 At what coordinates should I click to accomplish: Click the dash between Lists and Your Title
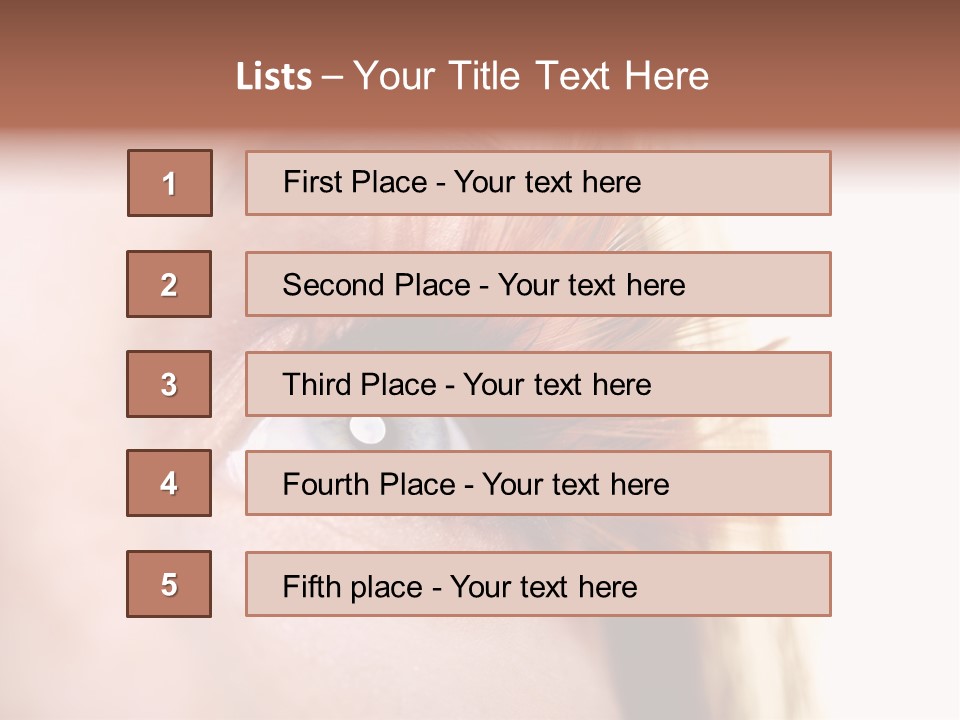point(333,78)
